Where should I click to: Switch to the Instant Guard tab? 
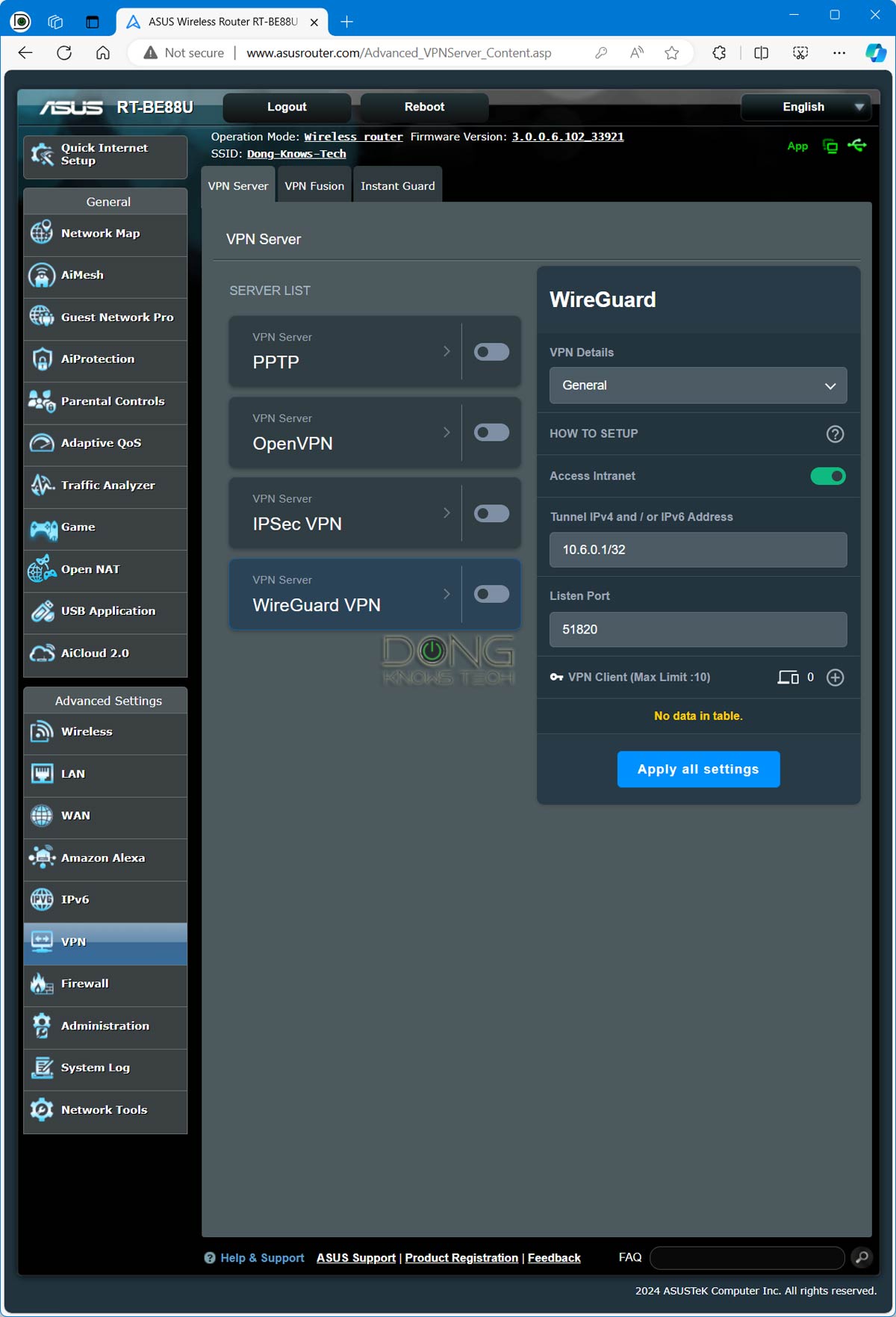(x=398, y=185)
